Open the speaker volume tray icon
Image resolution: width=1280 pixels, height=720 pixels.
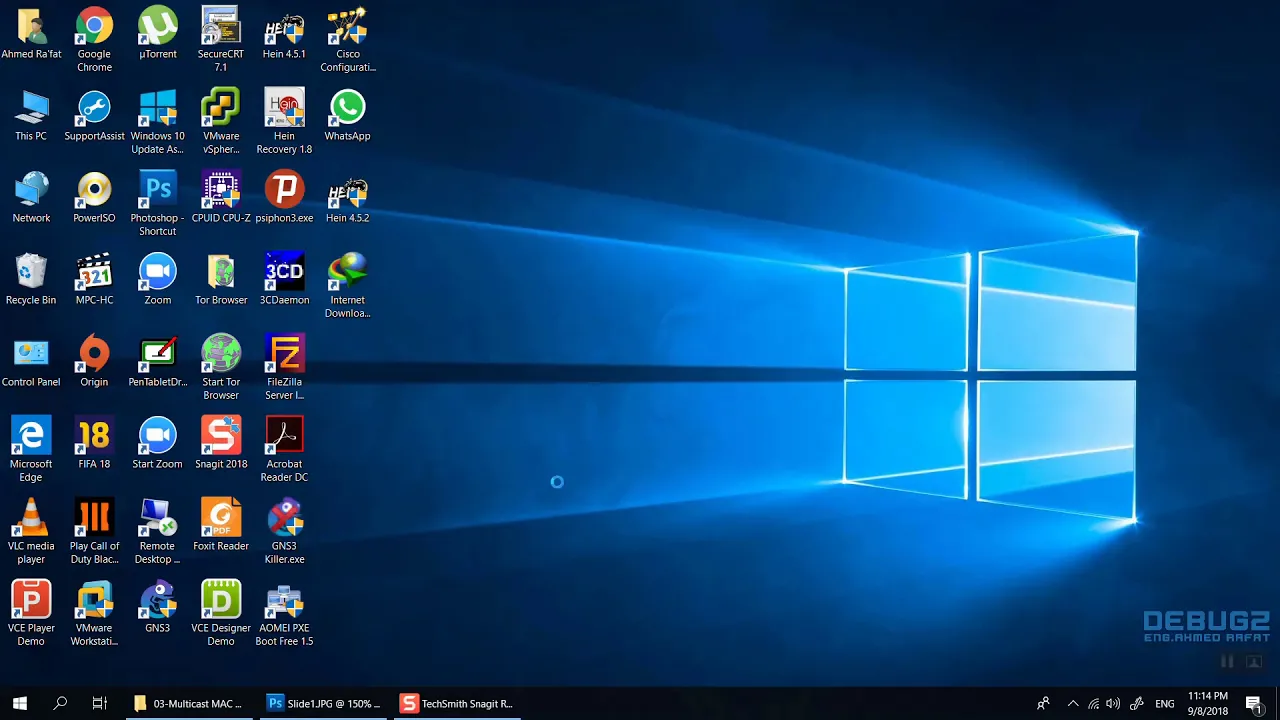tap(1113, 703)
